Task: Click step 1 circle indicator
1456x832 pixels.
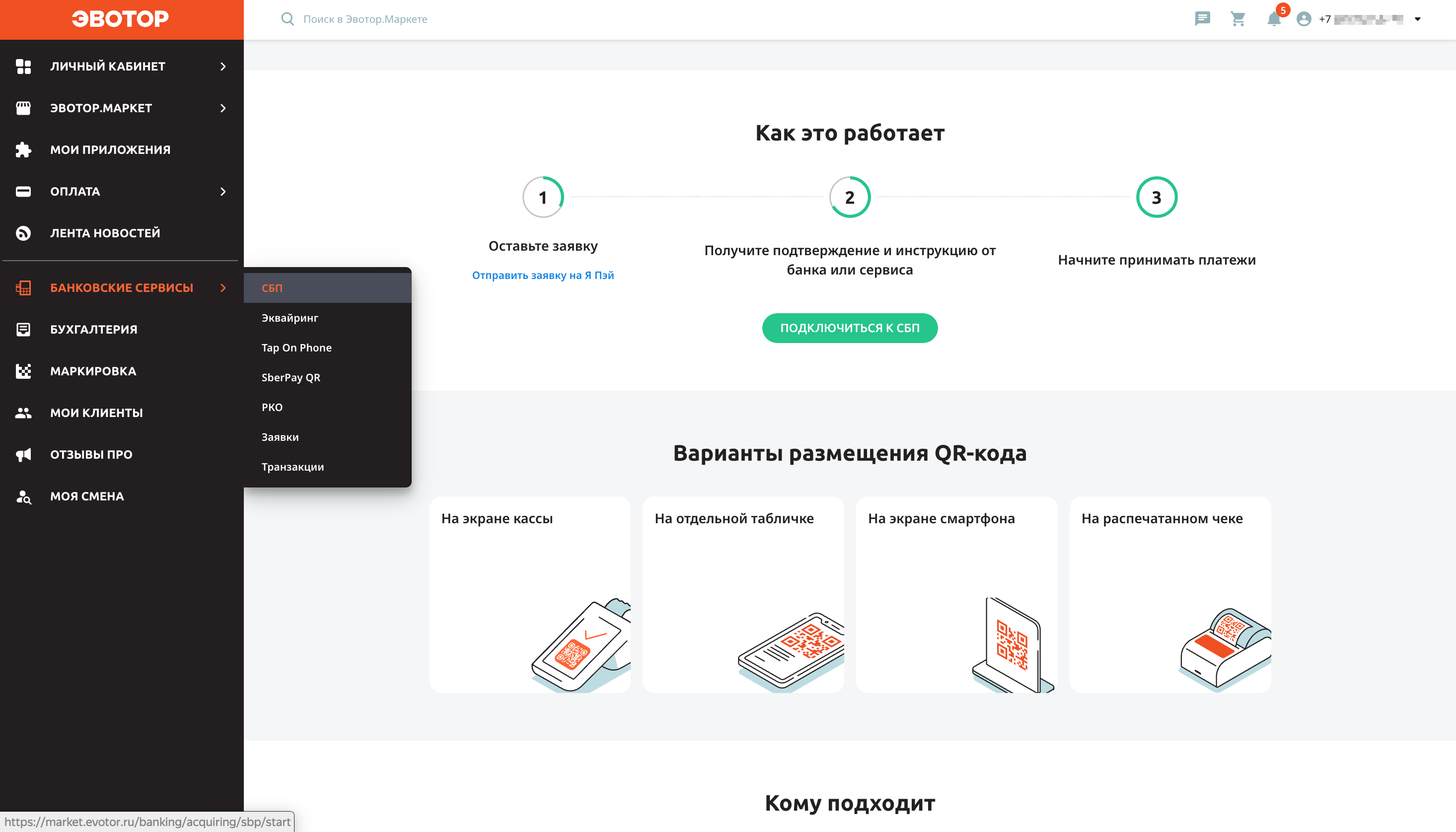Action: [x=543, y=197]
